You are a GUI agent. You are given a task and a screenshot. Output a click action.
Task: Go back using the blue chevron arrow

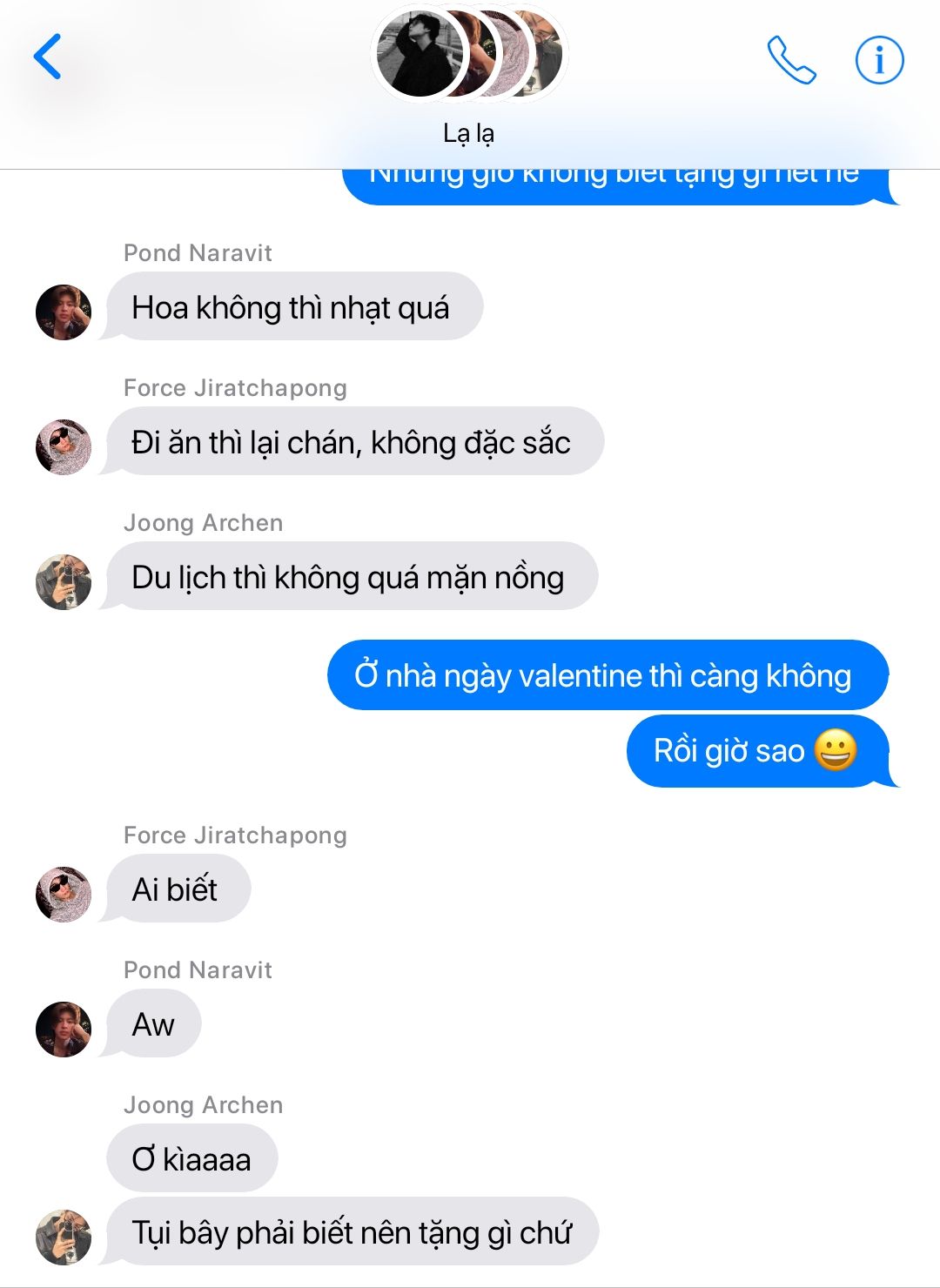coord(47,57)
